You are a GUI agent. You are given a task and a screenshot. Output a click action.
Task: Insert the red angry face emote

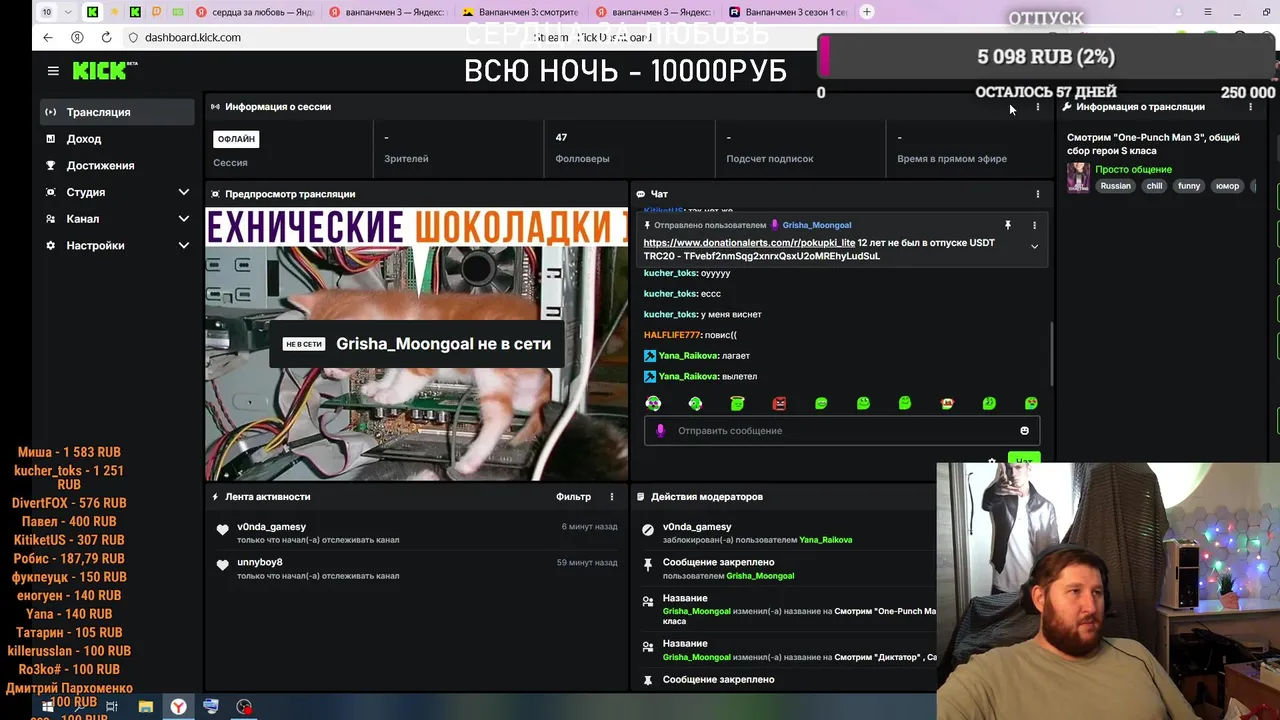[x=779, y=403]
